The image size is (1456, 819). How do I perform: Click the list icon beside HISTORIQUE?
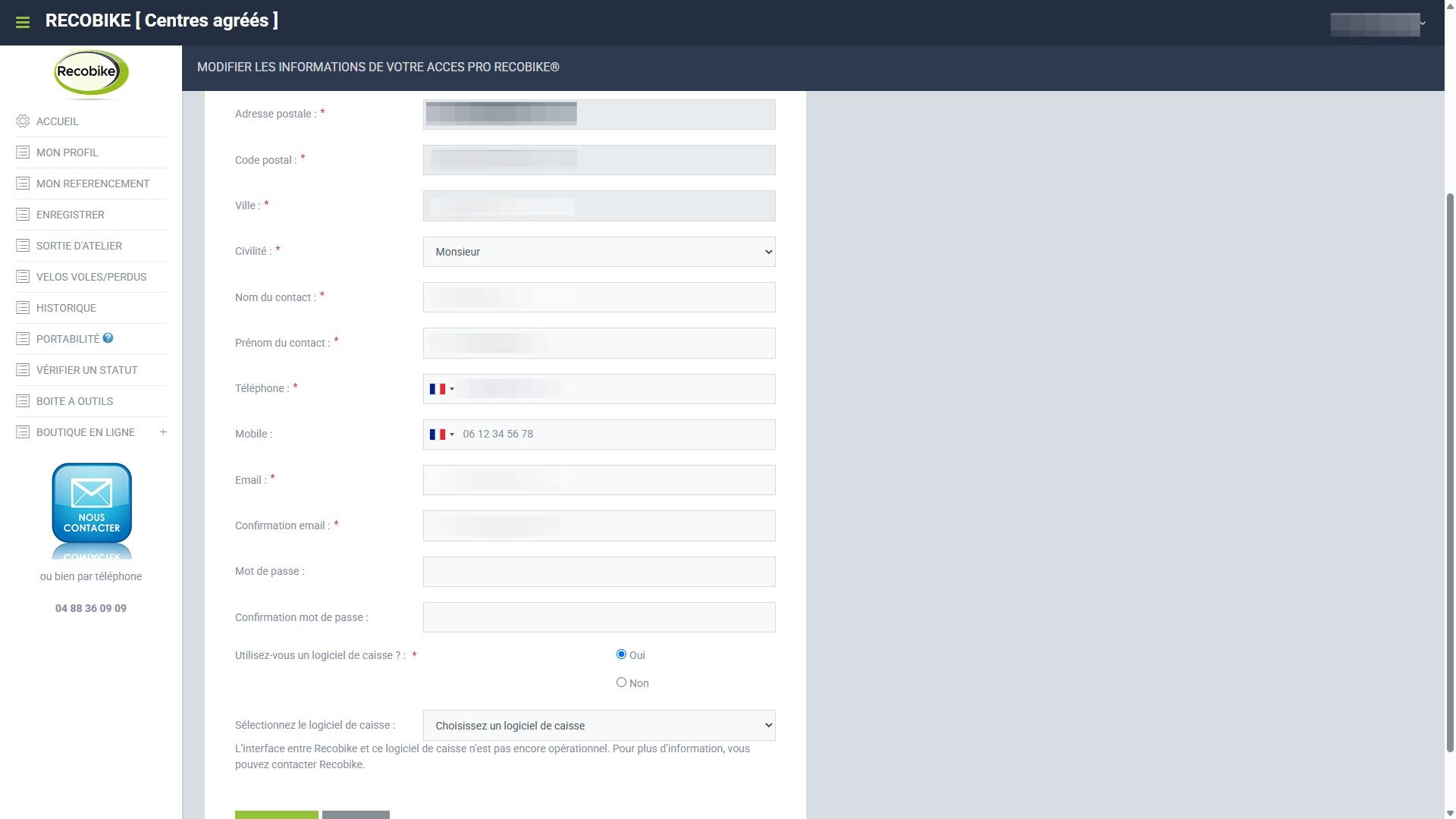[23, 308]
